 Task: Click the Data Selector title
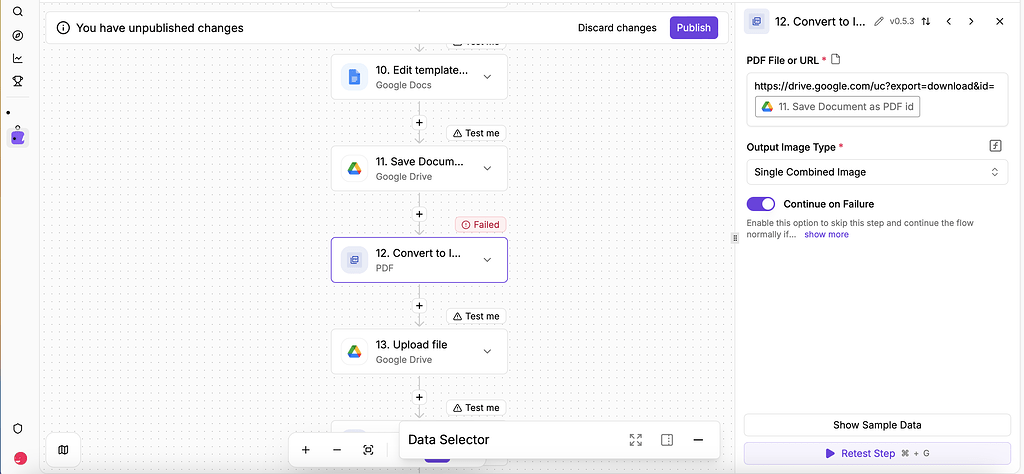coord(449,440)
